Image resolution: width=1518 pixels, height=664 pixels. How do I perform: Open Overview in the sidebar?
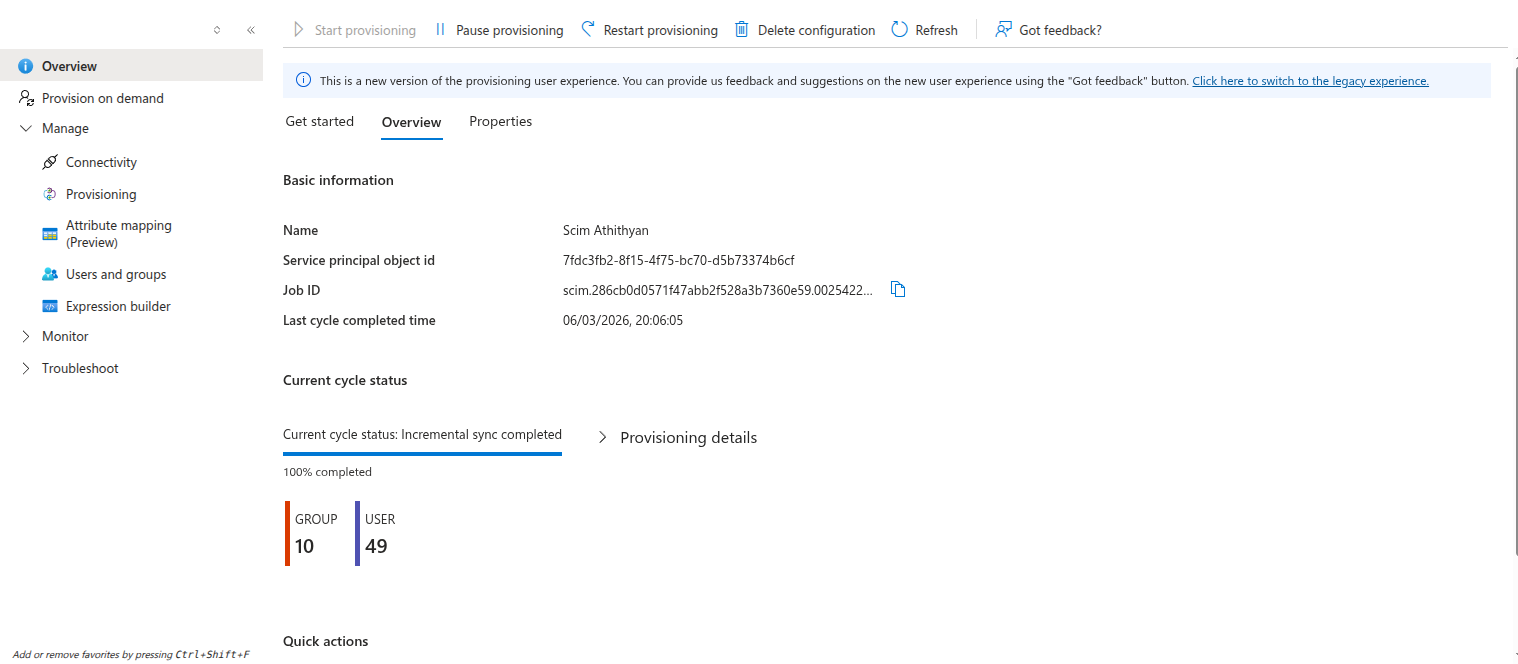pyautogui.click(x=131, y=66)
